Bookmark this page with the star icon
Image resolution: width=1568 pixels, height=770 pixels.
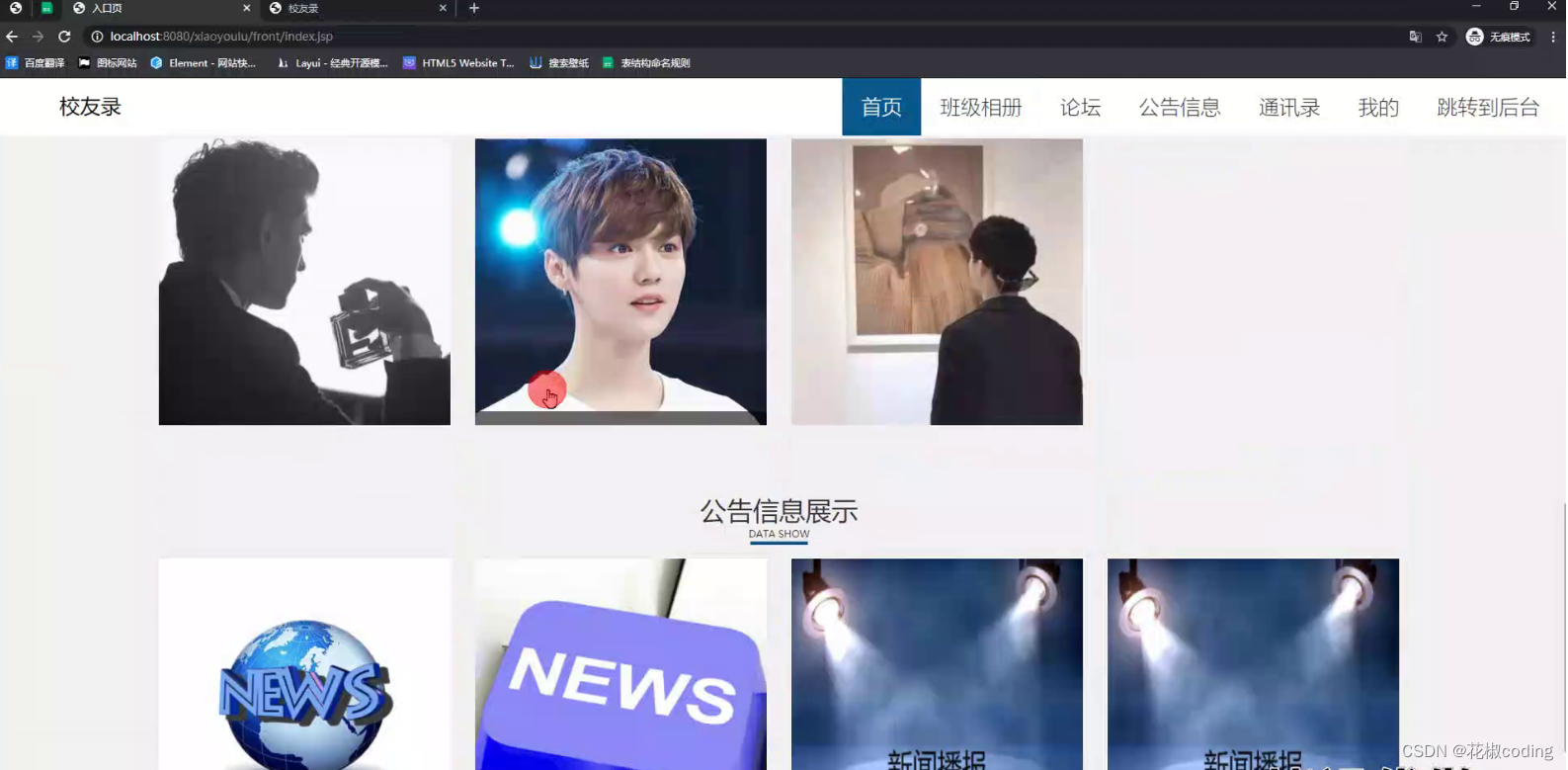coord(1442,37)
